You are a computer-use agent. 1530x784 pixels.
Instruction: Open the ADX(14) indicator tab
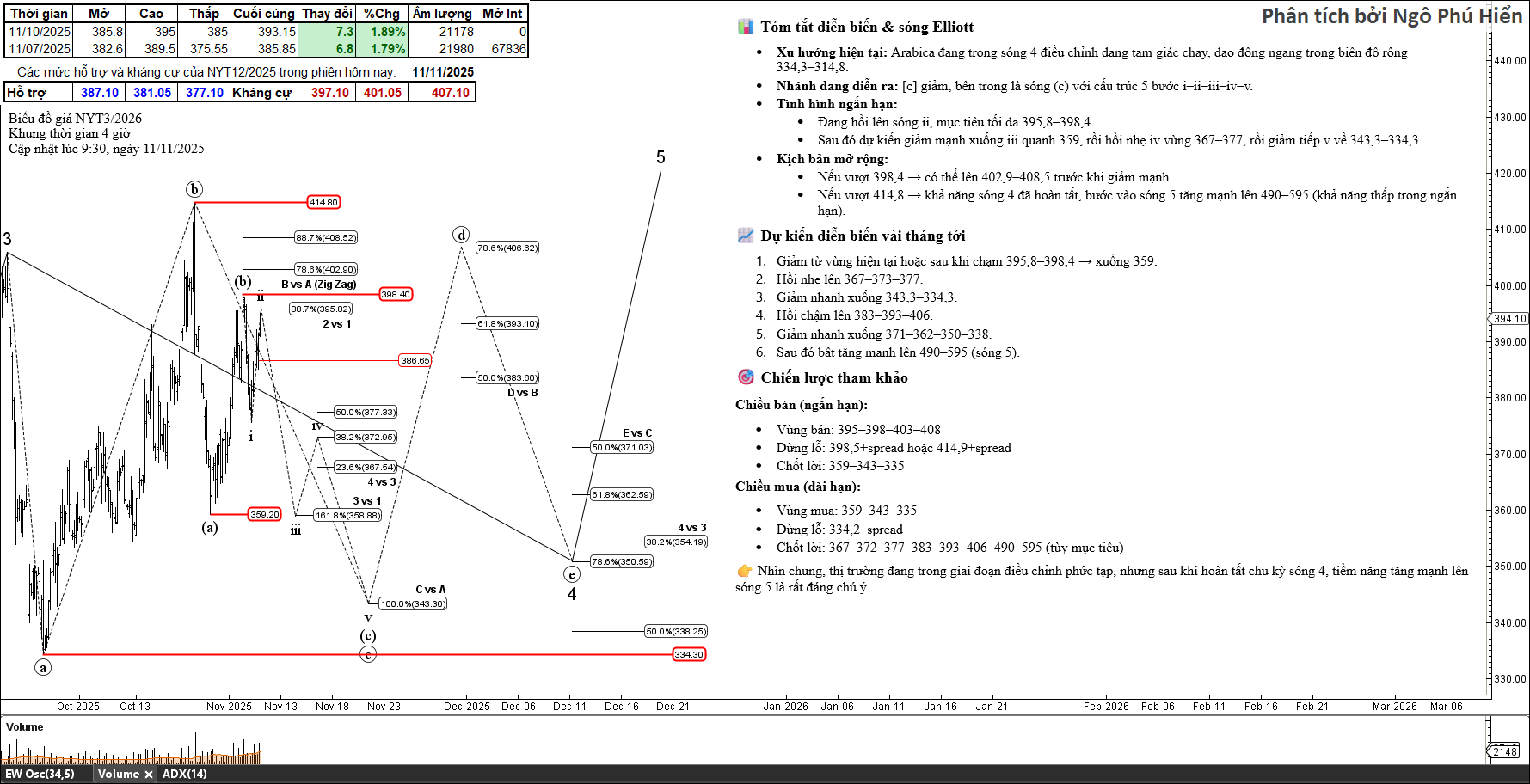pos(184,774)
